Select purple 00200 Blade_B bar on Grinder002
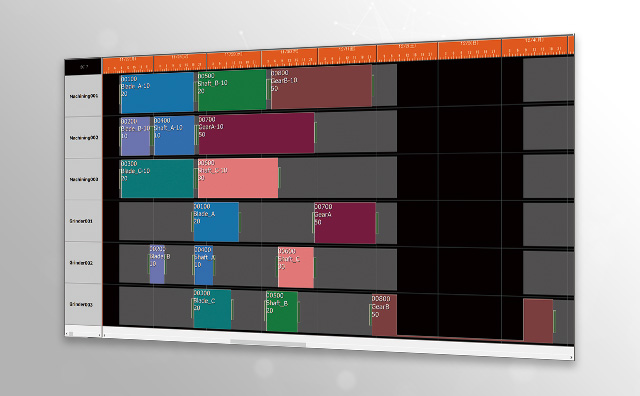 (x=157, y=264)
